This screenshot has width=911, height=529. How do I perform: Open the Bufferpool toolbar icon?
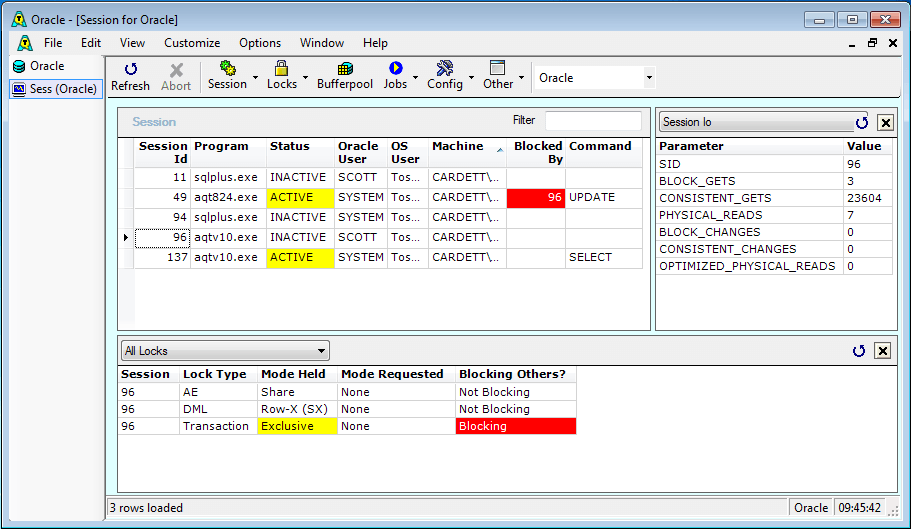345,69
